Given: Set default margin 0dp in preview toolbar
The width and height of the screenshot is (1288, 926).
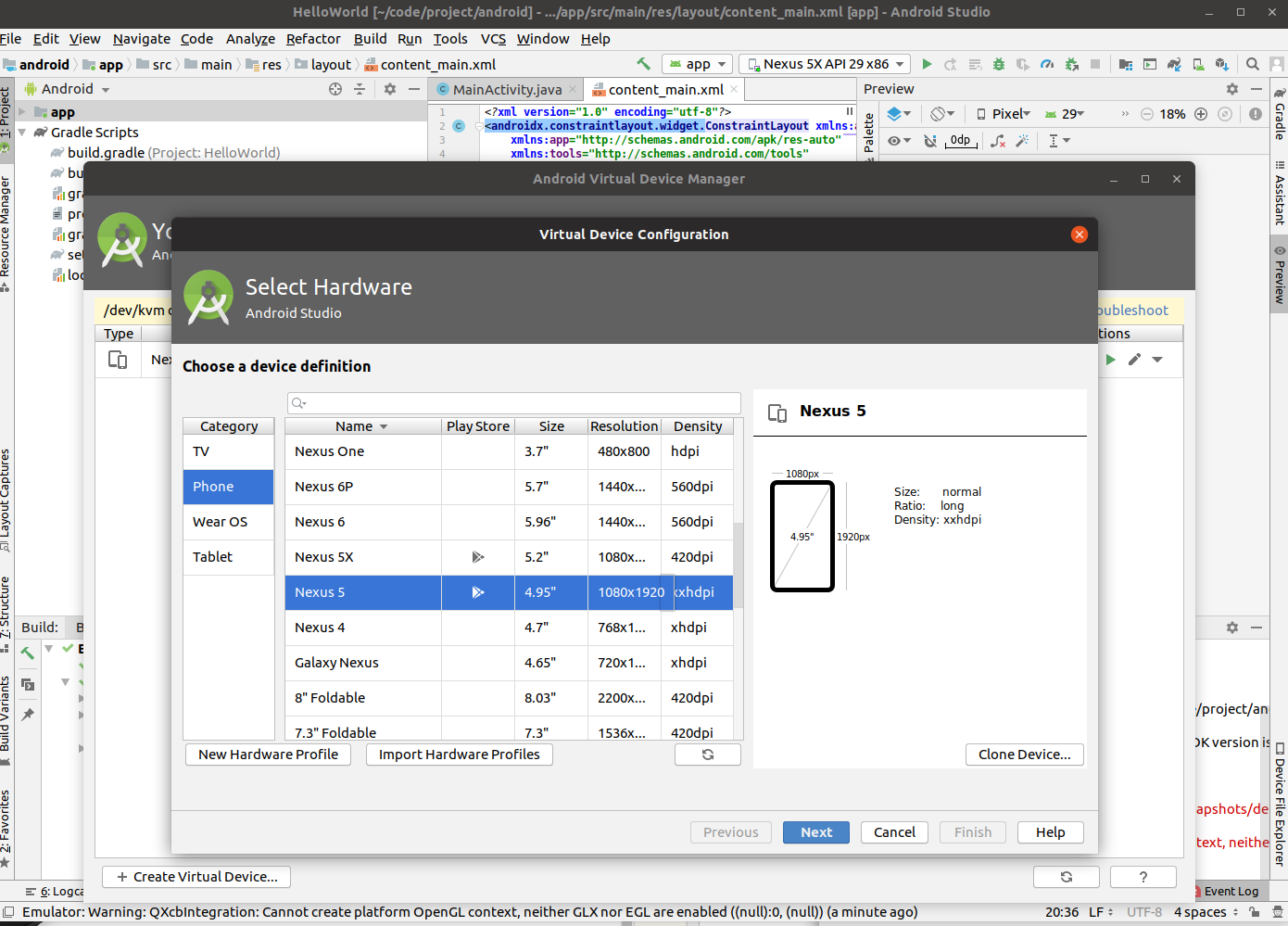Looking at the screenshot, I should click(960, 141).
